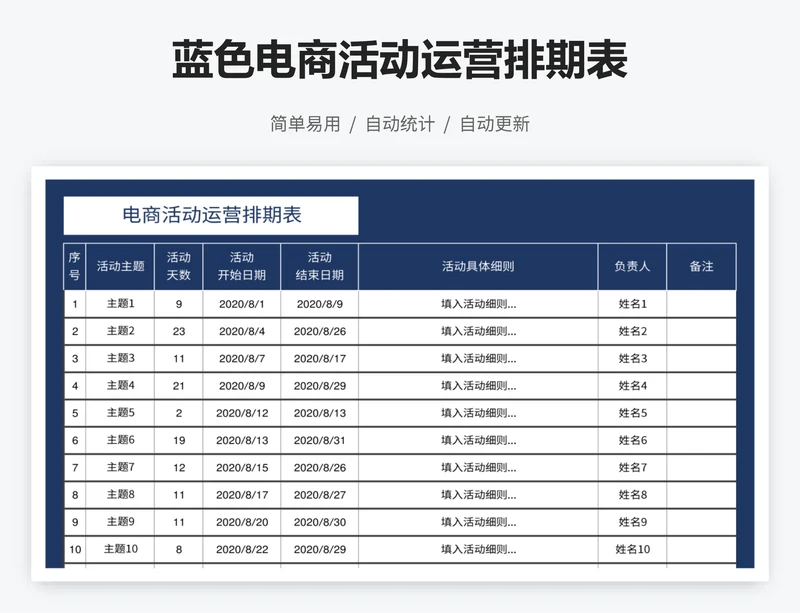Click the days value 19 for 主题6
The height and width of the screenshot is (613, 800).
click(179, 440)
